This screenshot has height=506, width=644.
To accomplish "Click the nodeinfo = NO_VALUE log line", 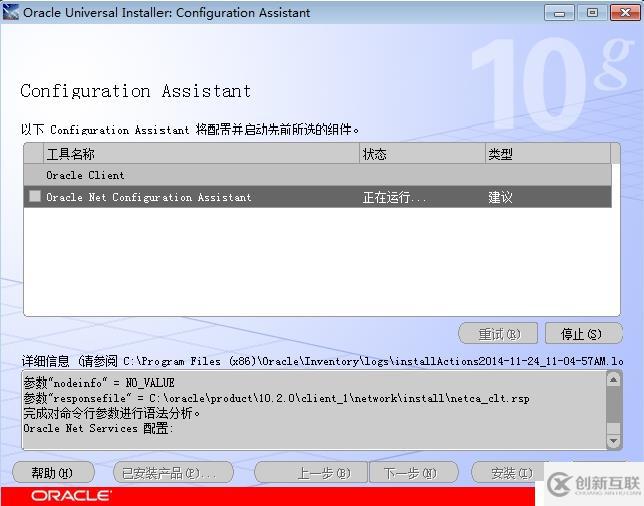I will (99, 383).
